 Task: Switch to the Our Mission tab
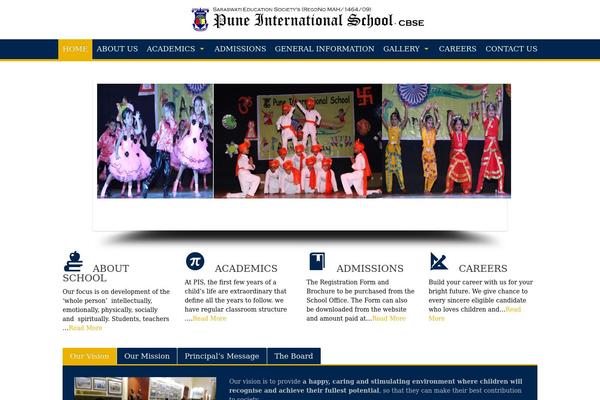click(147, 356)
